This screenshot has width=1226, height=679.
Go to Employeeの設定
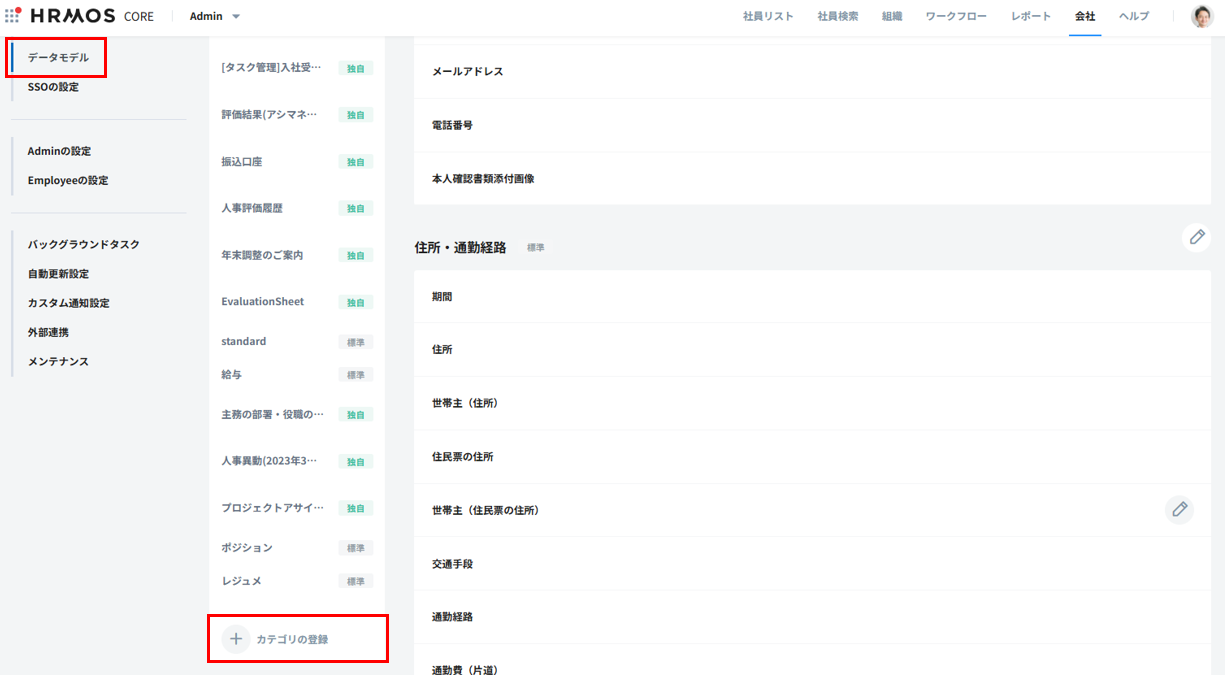(68, 181)
